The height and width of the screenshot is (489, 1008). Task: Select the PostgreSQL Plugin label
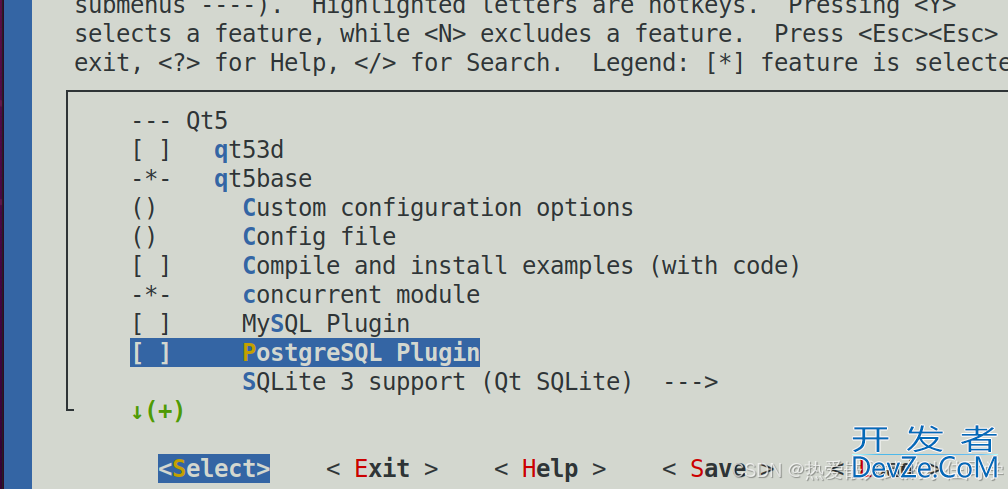(361, 353)
